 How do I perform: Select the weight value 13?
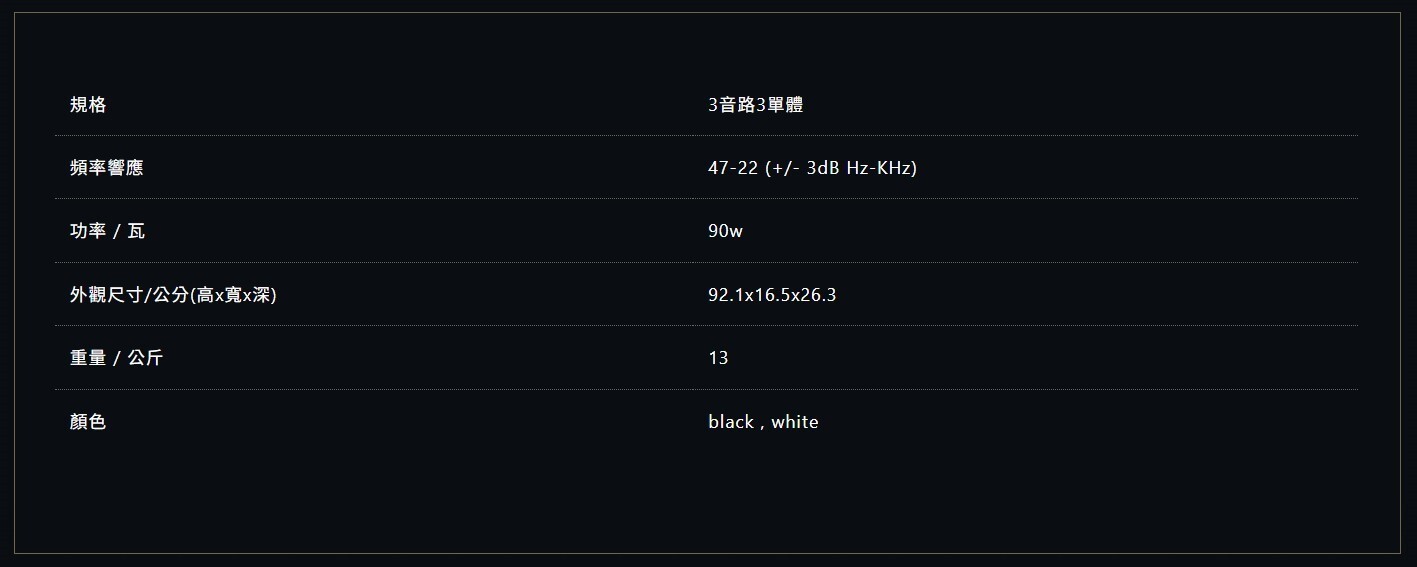[718, 358]
